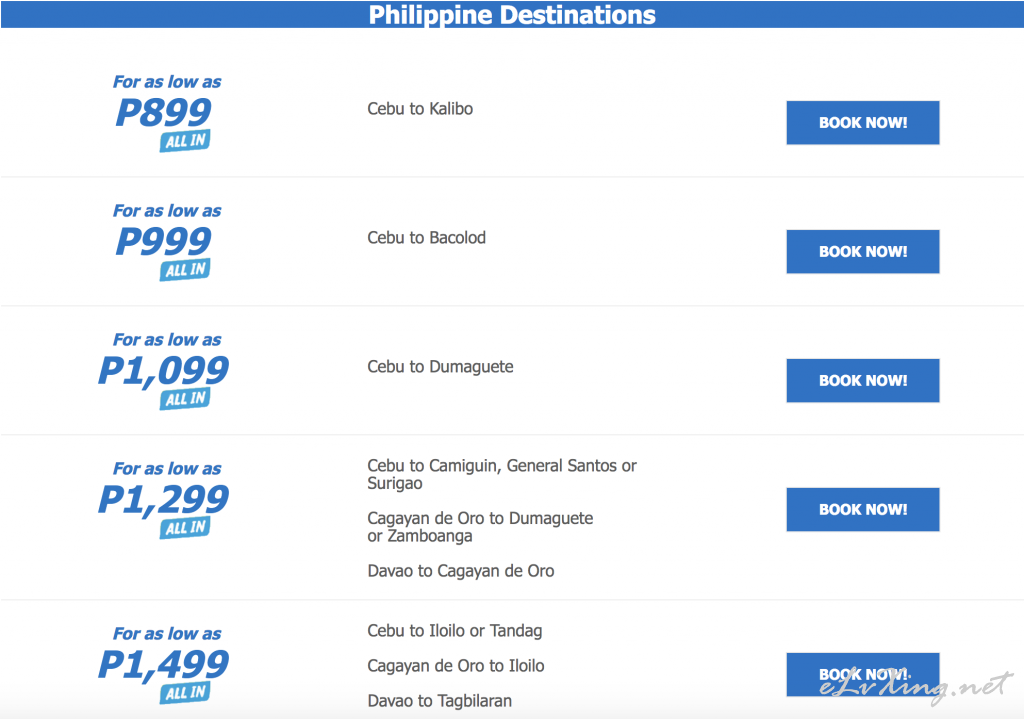Select the P899 price text

(164, 112)
